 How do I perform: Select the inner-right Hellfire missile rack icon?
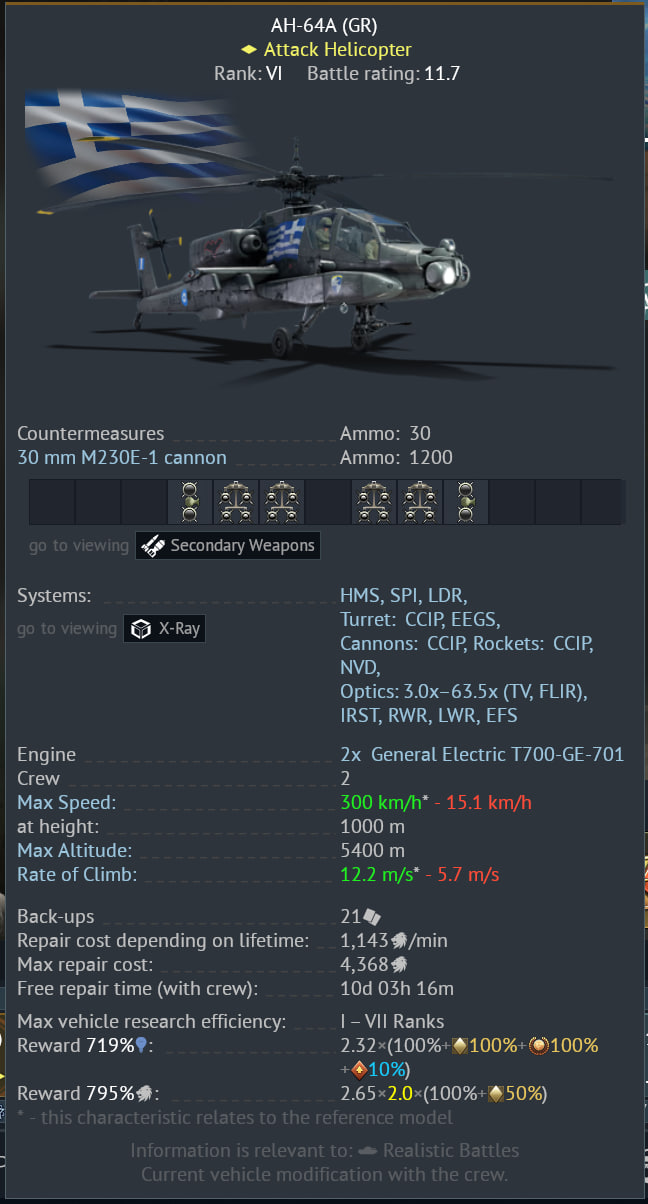click(374, 502)
